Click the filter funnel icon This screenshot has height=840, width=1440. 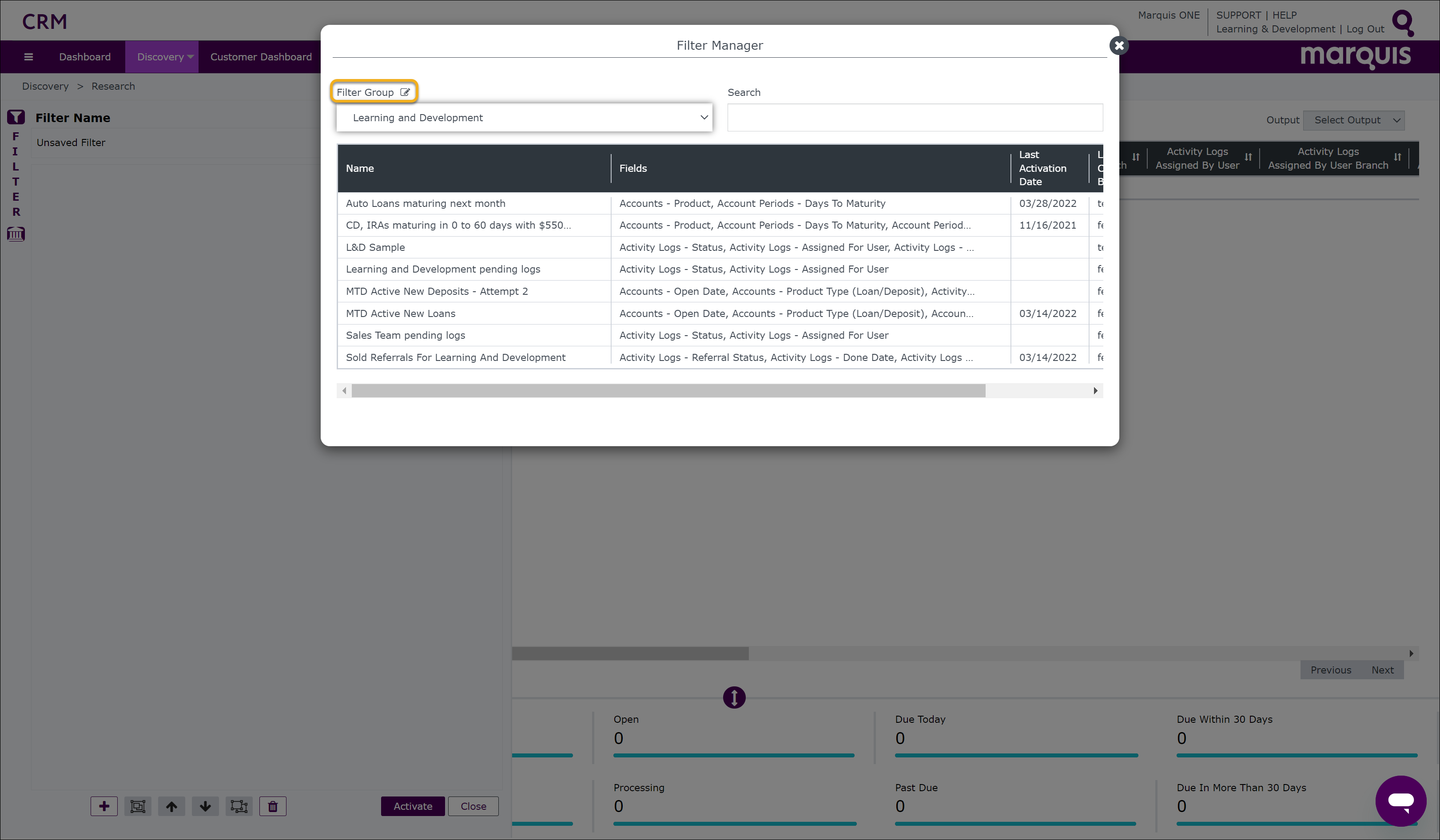tap(16, 118)
